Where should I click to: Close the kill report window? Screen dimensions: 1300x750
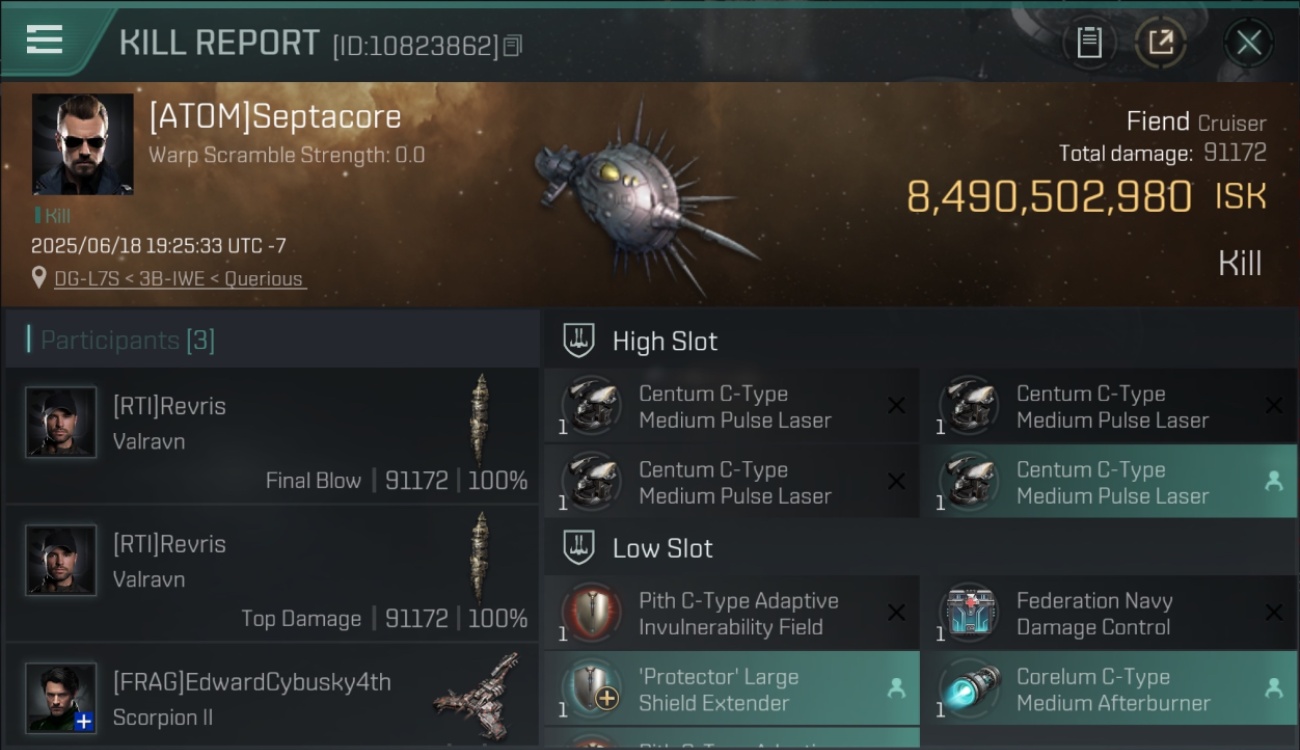[x=1248, y=42]
